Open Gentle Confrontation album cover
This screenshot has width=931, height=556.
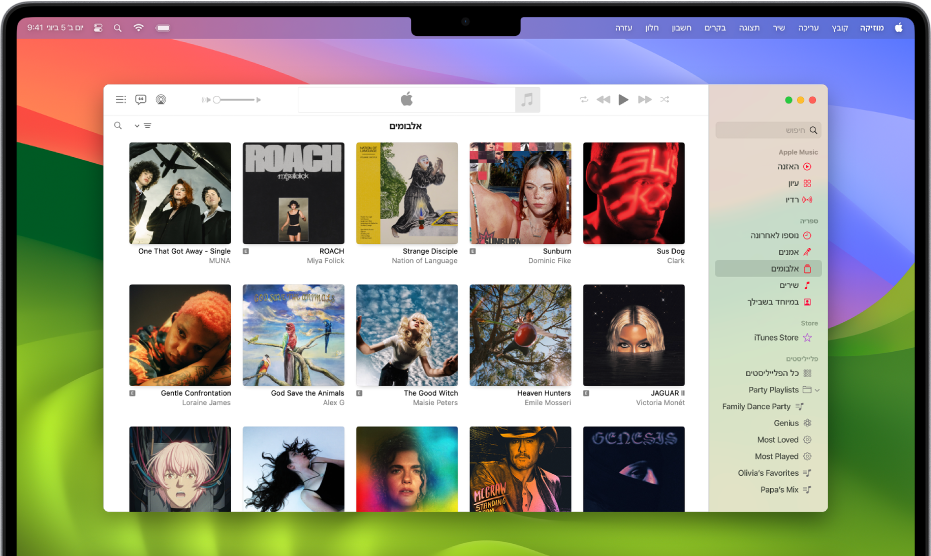(x=180, y=335)
